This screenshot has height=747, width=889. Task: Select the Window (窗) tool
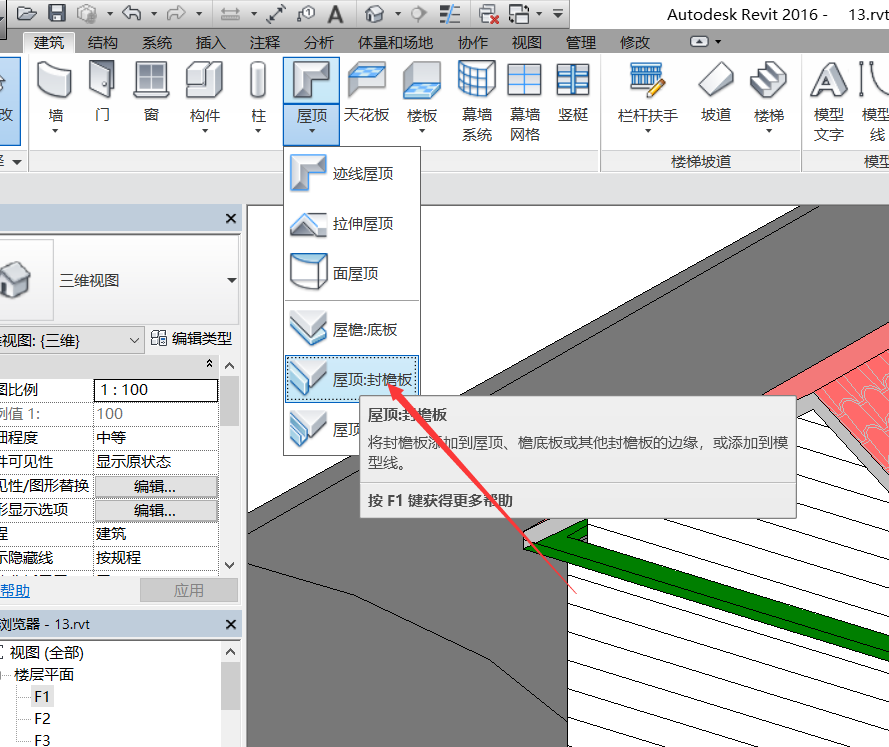point(151,91)
